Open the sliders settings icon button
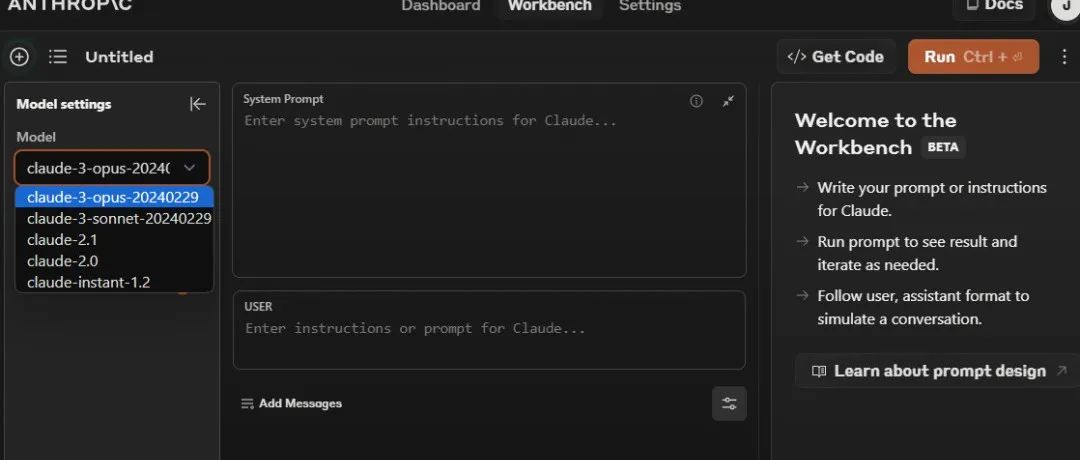 [x=729, y=403]
